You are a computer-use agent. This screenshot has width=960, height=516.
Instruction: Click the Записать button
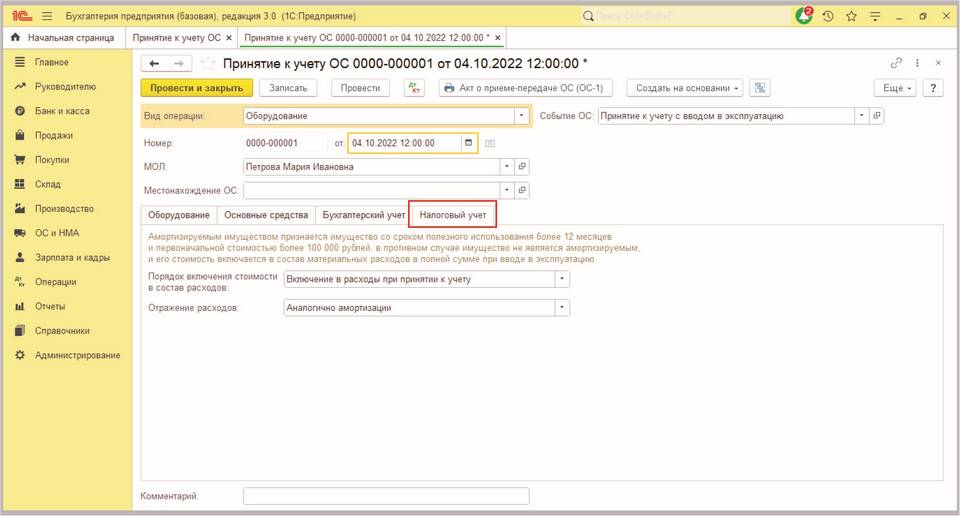tap(289, 88)
